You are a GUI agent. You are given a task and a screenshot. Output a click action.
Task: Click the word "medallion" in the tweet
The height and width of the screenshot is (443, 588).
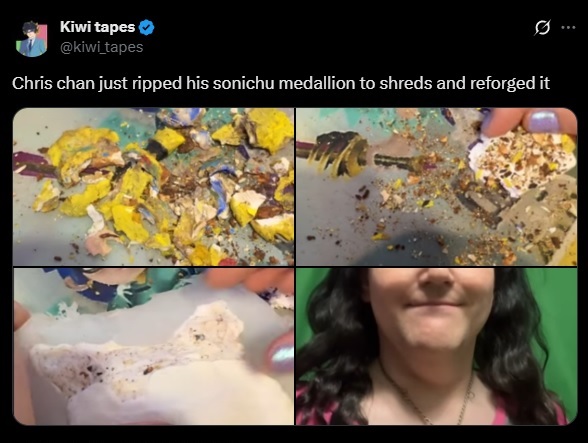click(317, 83)
